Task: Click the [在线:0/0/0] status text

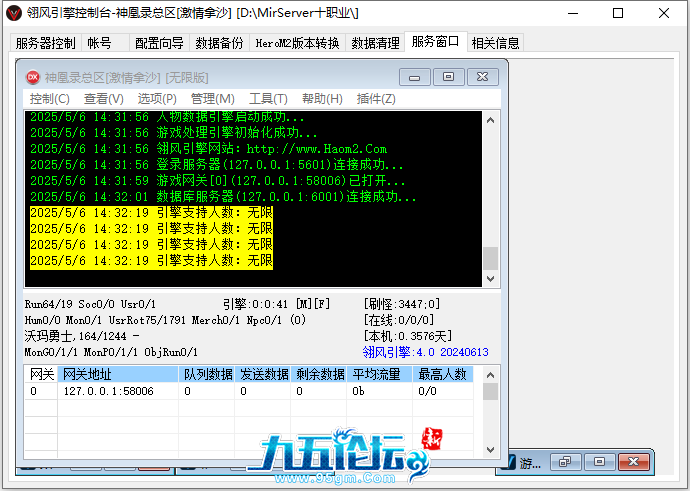Action: [x=399, y=320]
